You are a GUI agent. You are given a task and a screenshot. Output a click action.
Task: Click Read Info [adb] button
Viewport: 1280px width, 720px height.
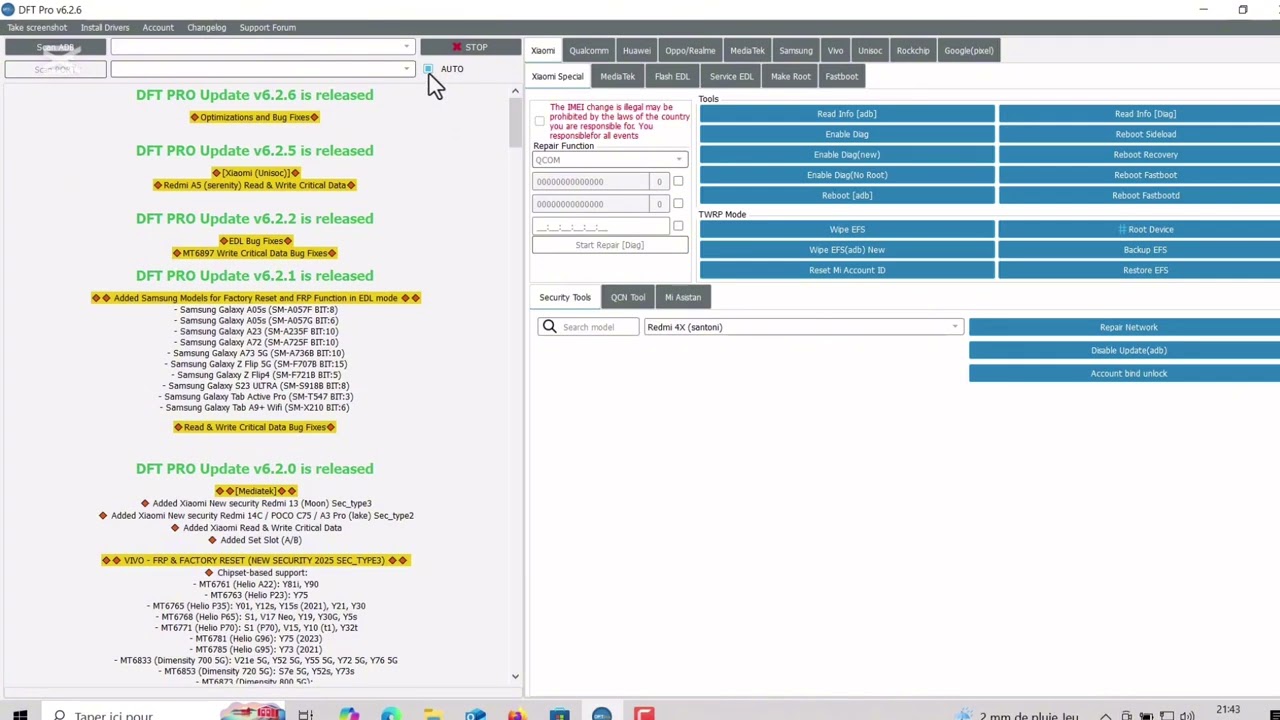click(847, 114)
